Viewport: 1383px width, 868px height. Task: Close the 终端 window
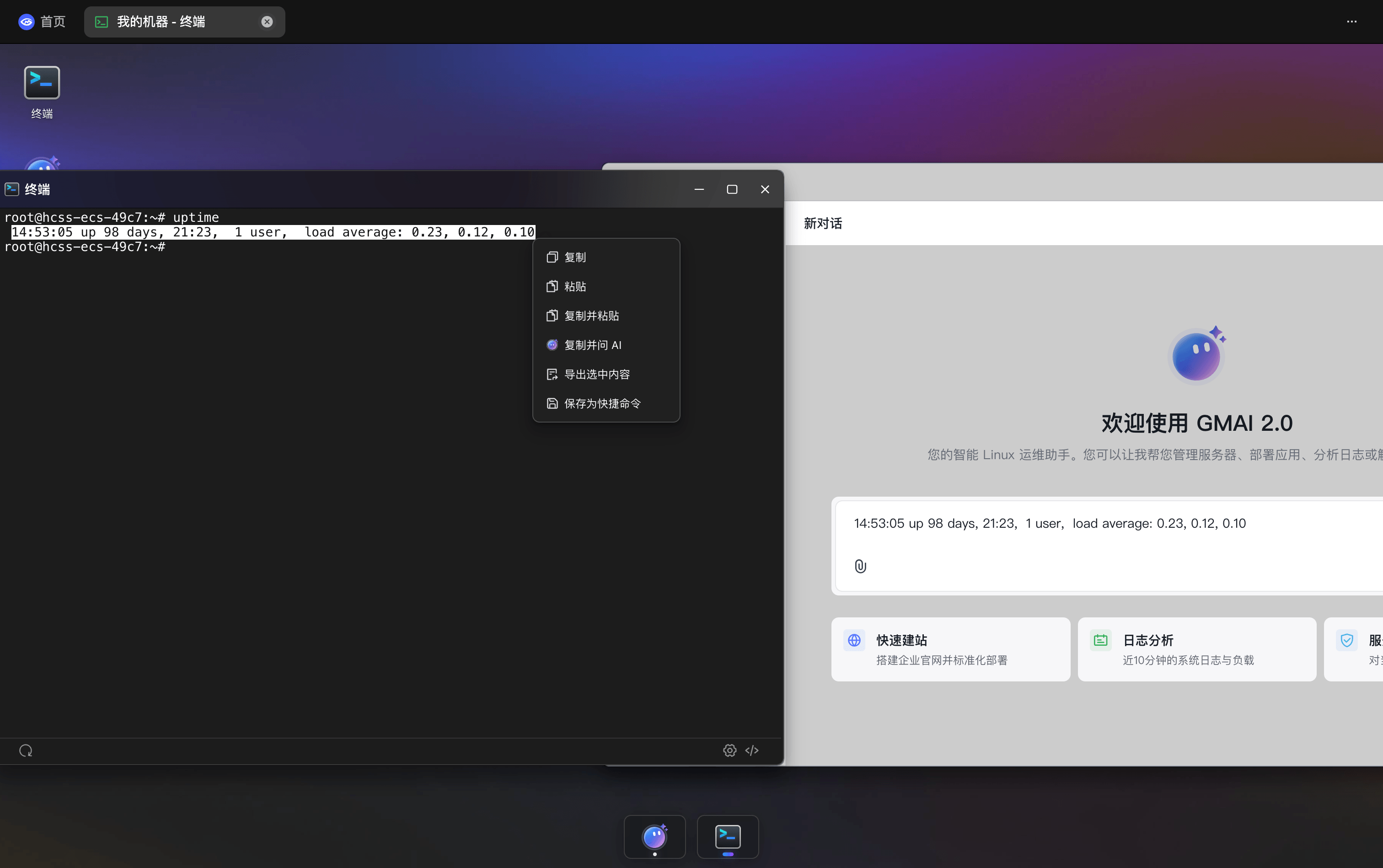pyautogui.click(x=765, y=189)
